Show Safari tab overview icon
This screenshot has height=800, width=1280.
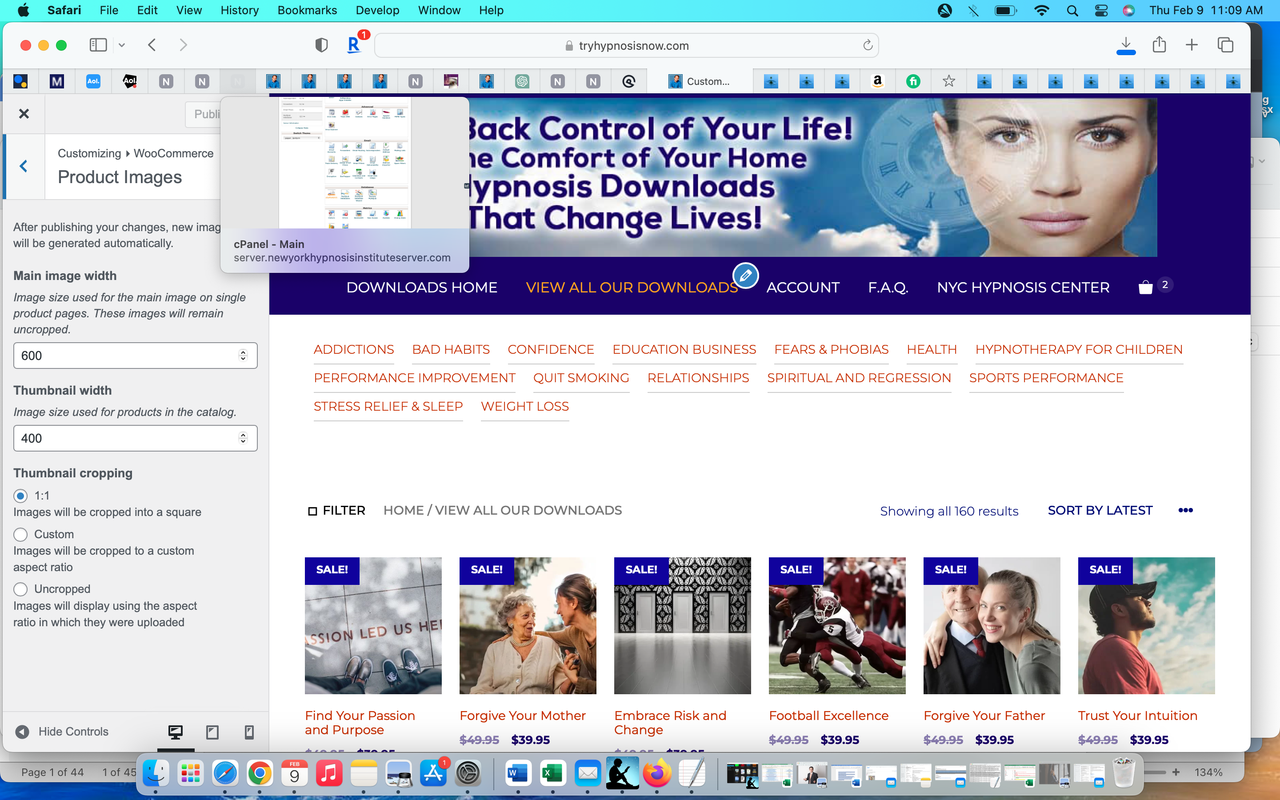(x=1225, y=45)
